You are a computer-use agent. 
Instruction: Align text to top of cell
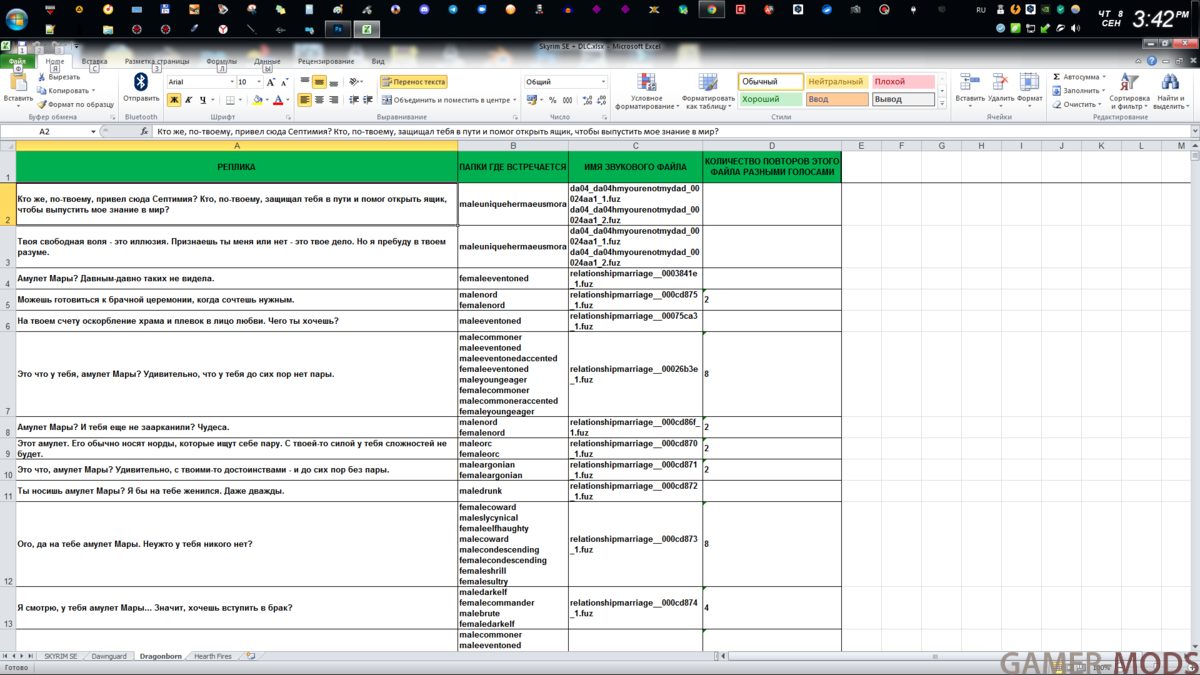(305, 82)
